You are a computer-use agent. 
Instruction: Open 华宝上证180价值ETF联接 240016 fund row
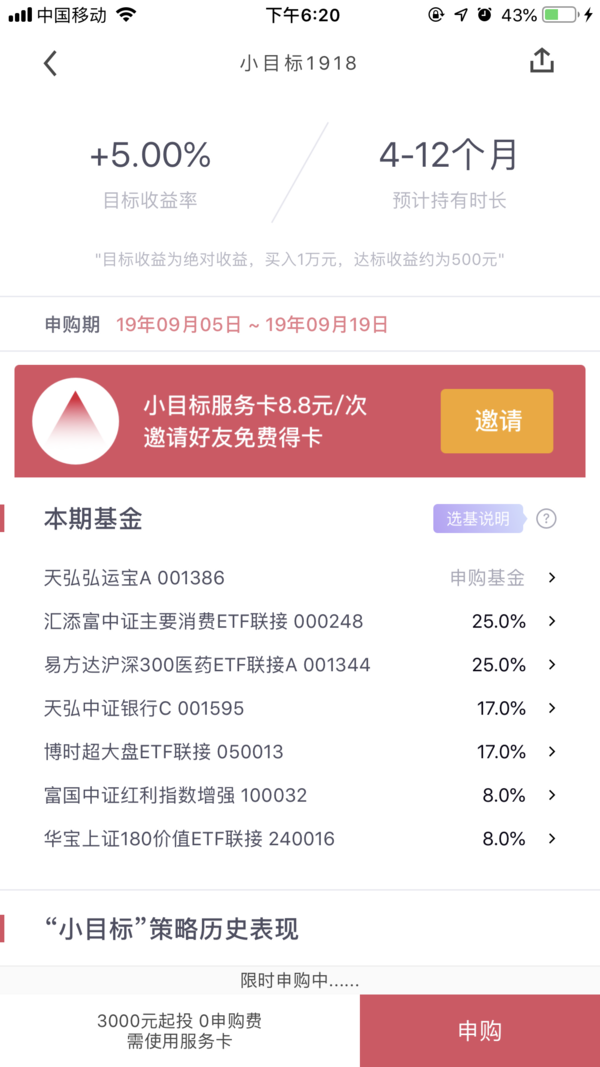pos(300,839)
